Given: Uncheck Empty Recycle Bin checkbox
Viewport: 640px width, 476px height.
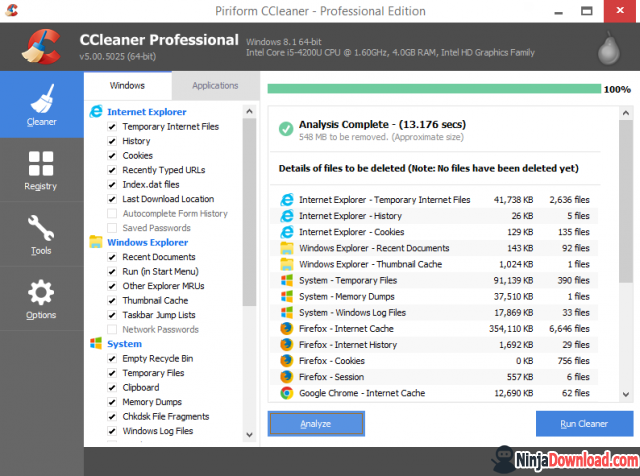Looking at the screenshot, I should click(112, 359).
